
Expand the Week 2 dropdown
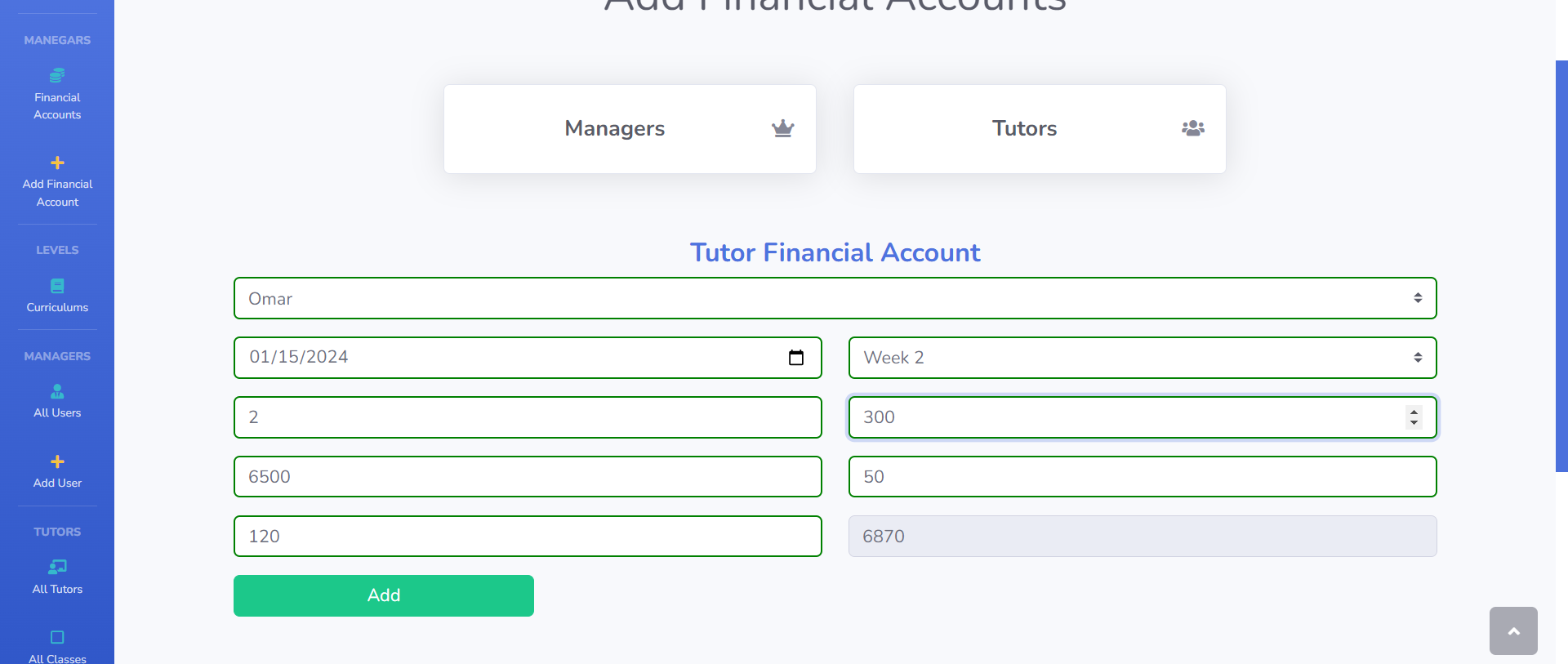[1143, 358]
